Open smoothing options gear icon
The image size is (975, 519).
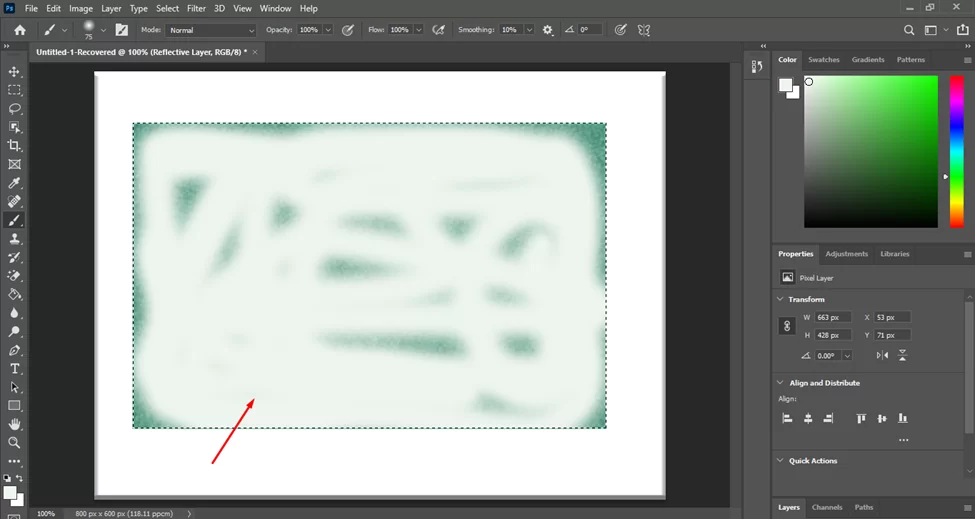pos(547,30)
